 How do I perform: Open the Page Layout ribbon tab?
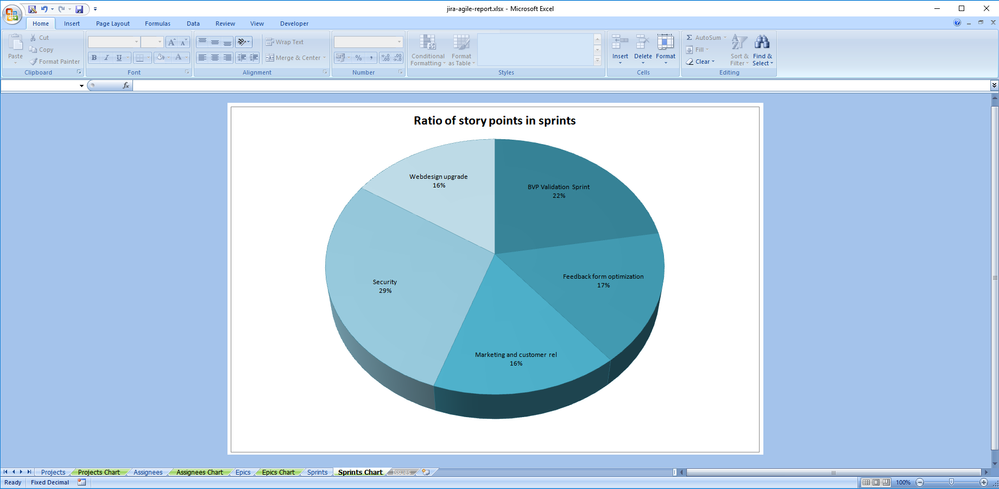(x=113, y=24)
